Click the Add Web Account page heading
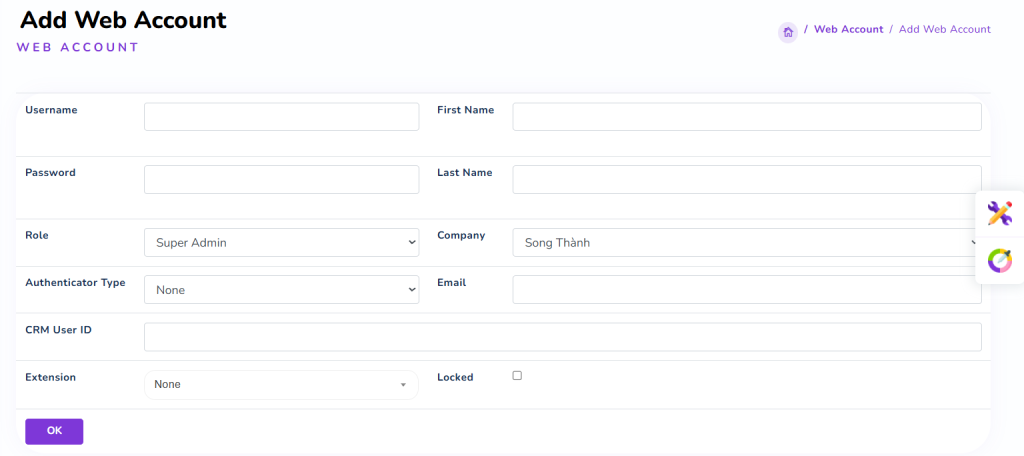 pos(123,20)
